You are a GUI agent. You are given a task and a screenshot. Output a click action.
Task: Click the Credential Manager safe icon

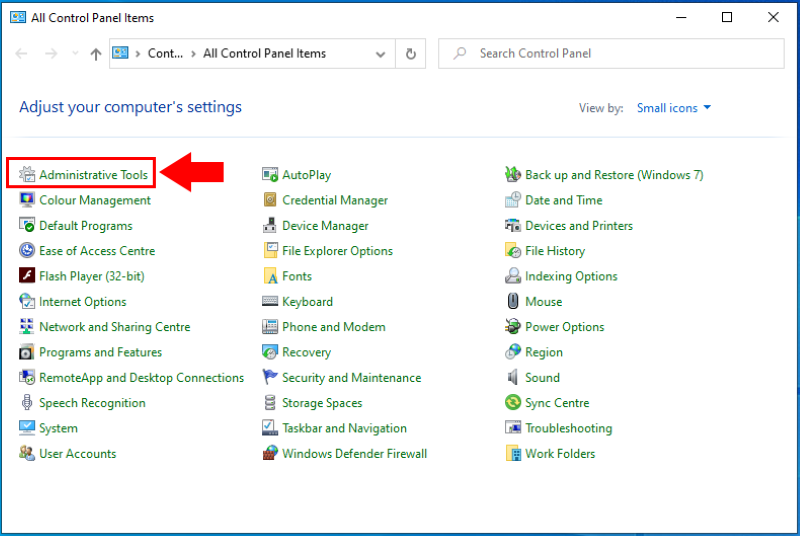270,199
